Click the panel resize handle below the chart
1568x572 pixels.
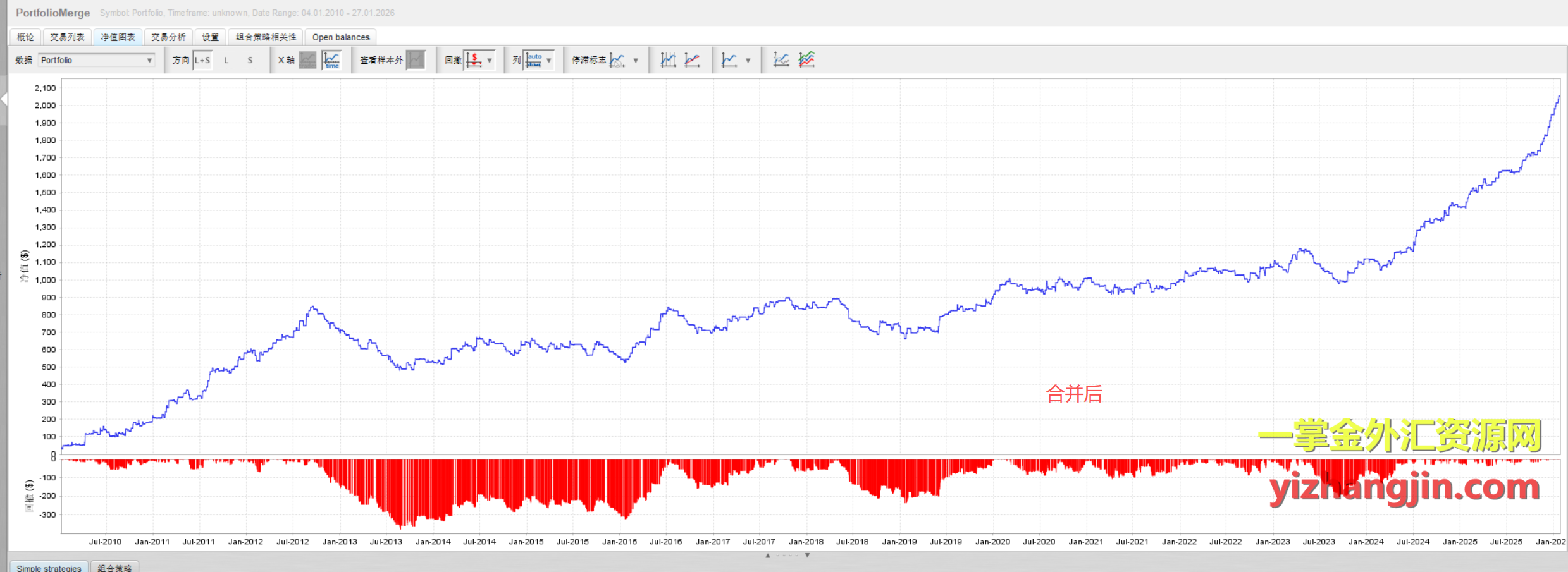pos(787,556)
